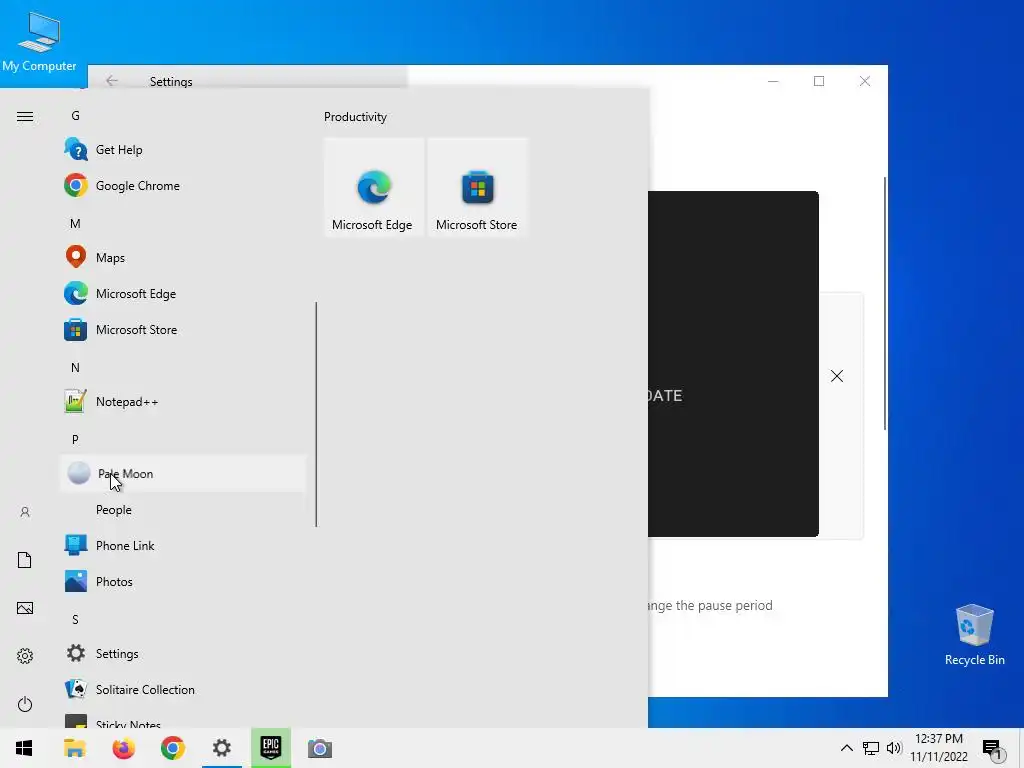Image resolution: width=1024 pixels, height=768 pixels.
Task: Jump to letter P section header
Action: click(75, 440)
